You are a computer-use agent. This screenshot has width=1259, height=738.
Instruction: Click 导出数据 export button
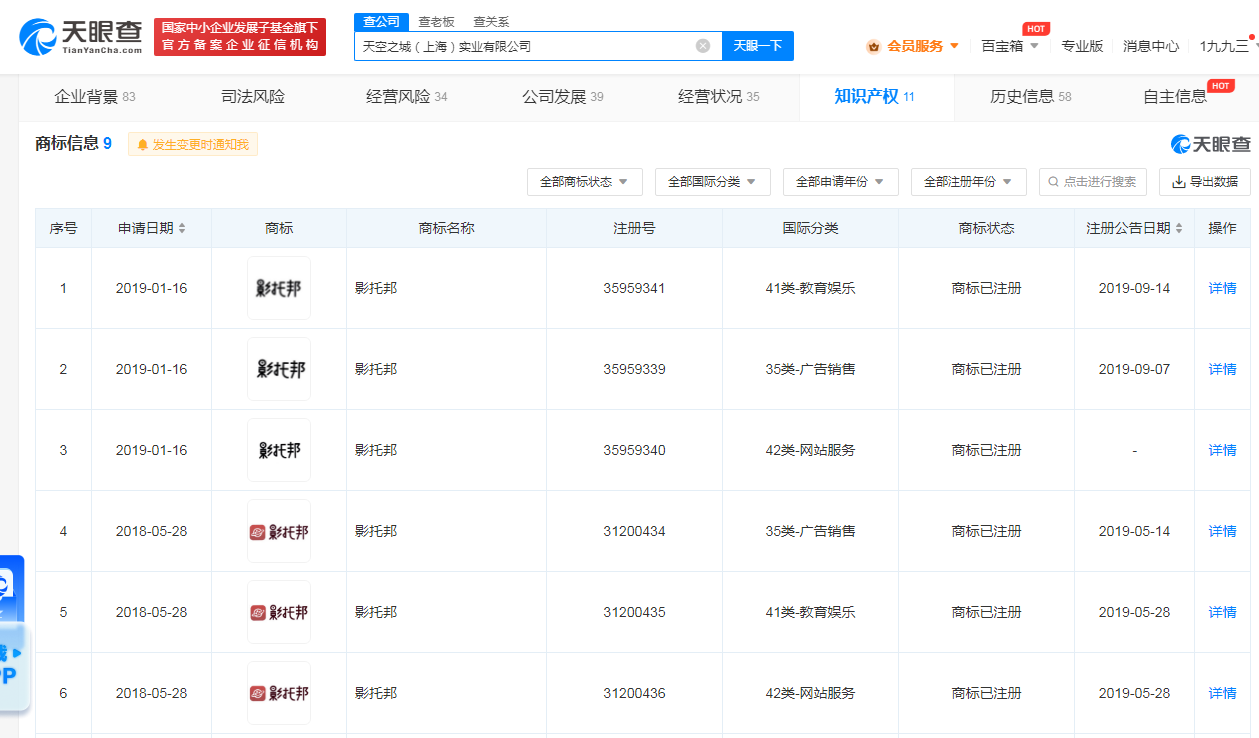(1205, 182)
